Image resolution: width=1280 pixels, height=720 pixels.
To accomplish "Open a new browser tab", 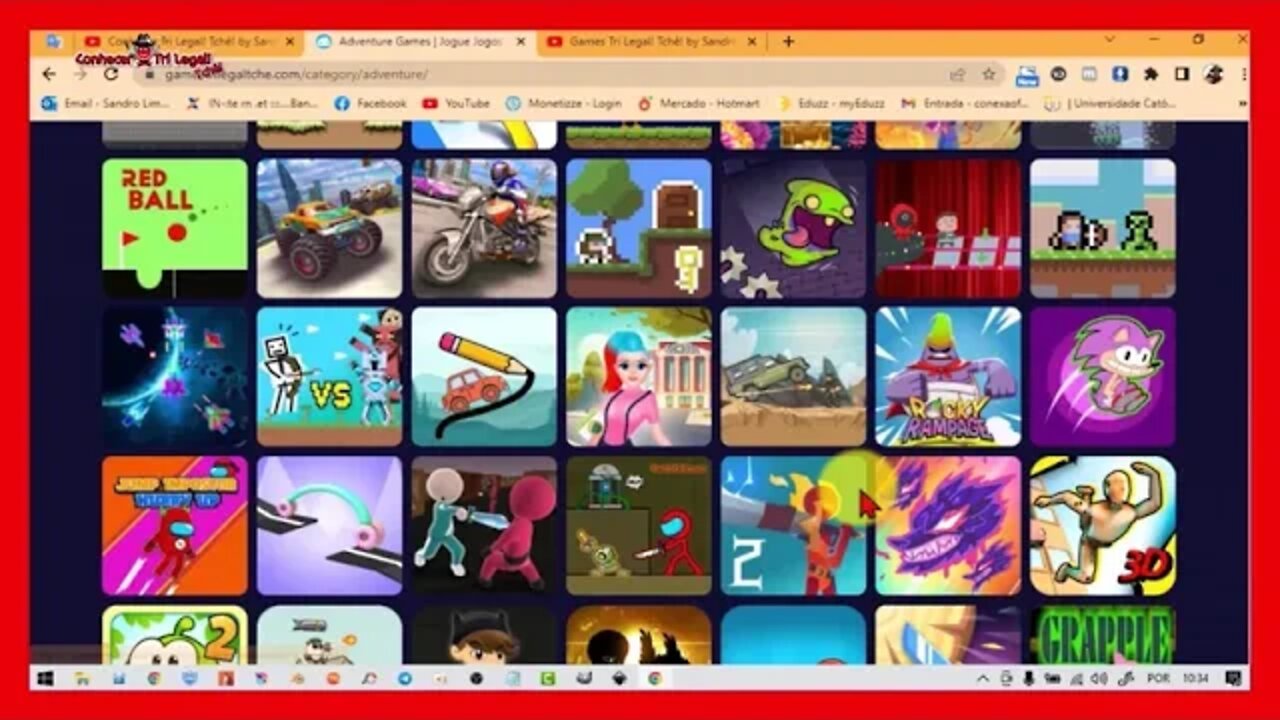I will tap(788, 42).
